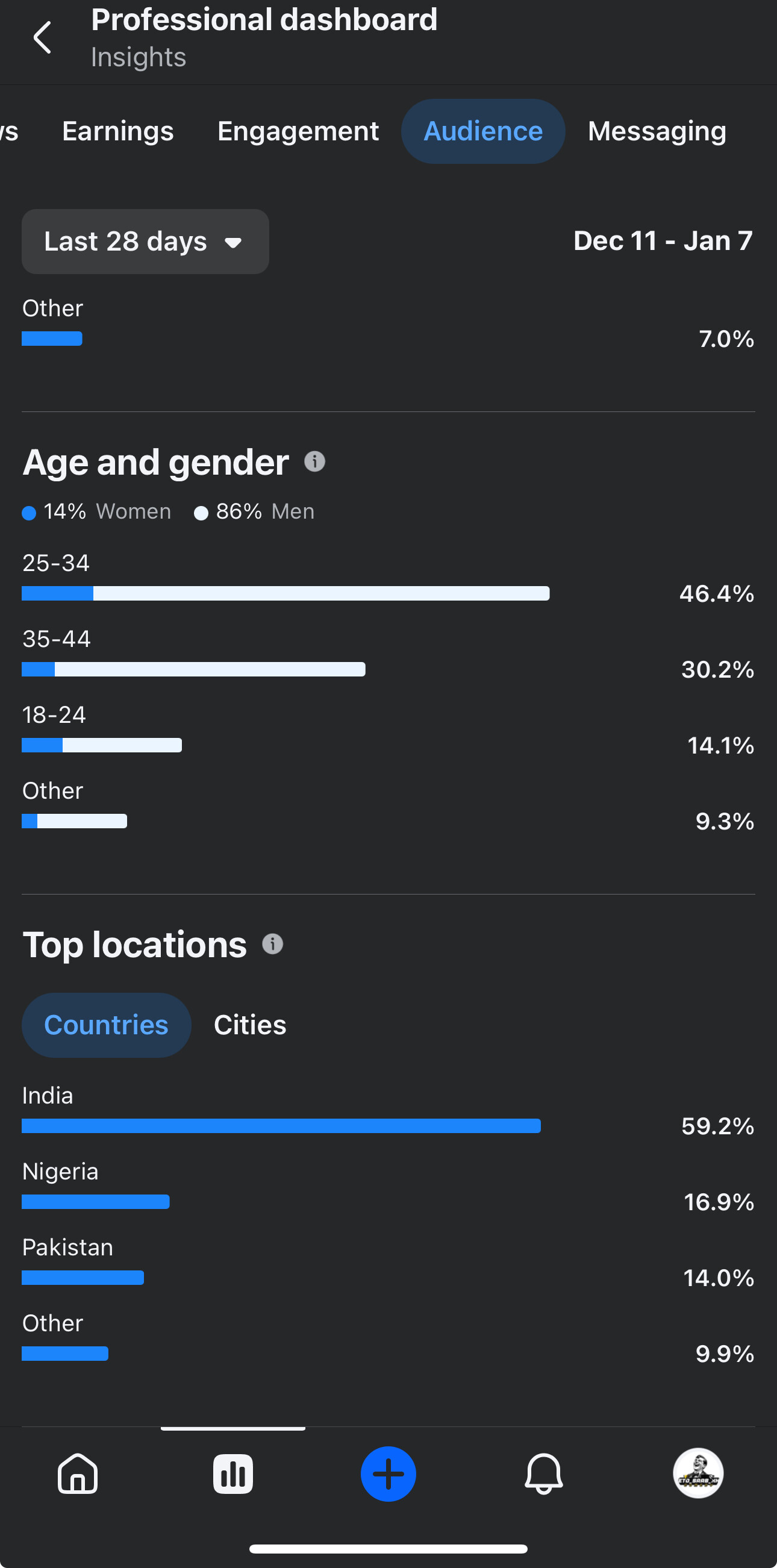This screenshot has width=777, height=1568.
Task: Tap the Nigeria location bar
Action: click(96, 1202)
